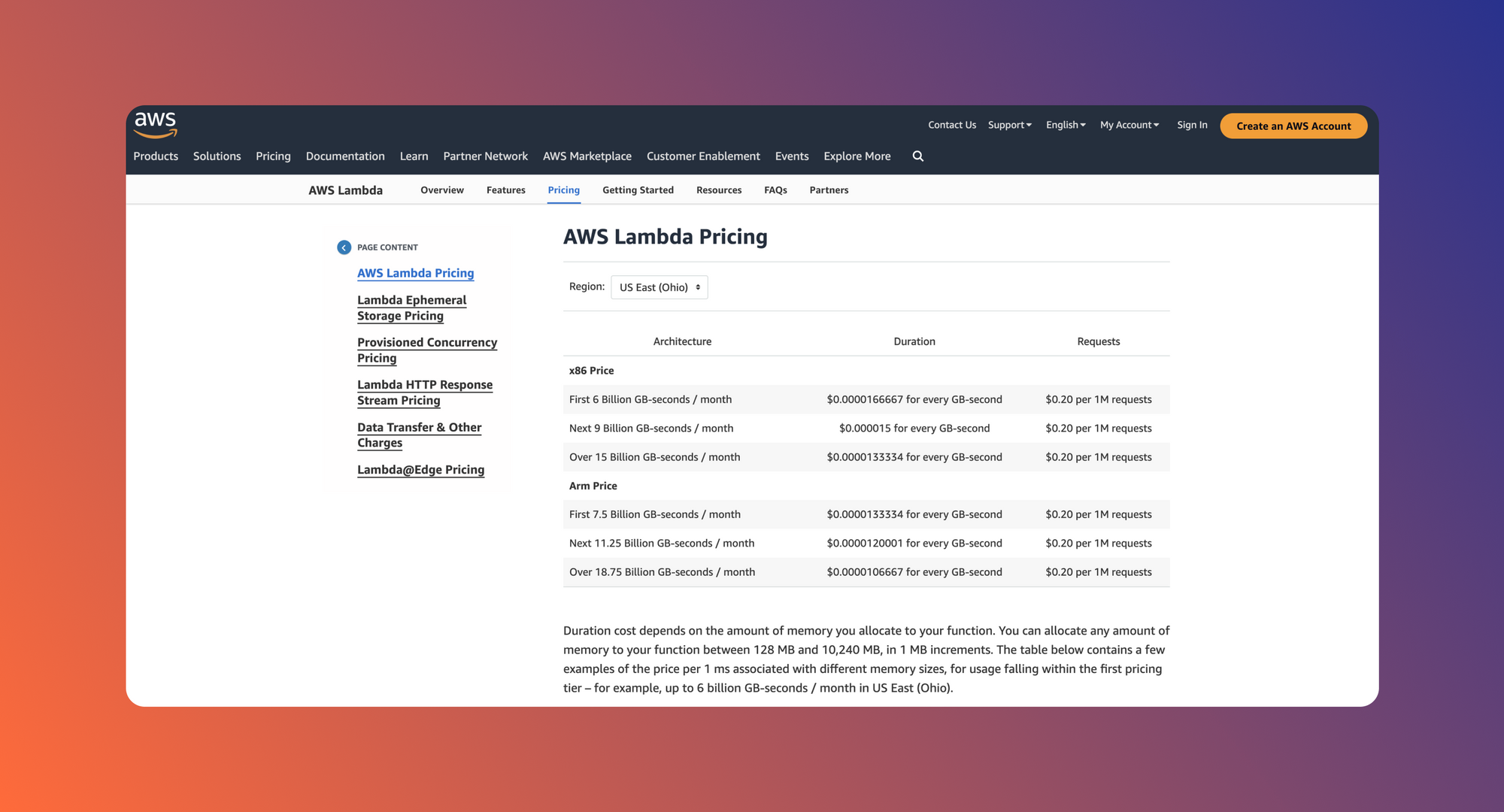Image resolution: width=1504 pixels, height=812 pixels.
Task: Open the Customer Enablement menu
Action: [703, 156]
